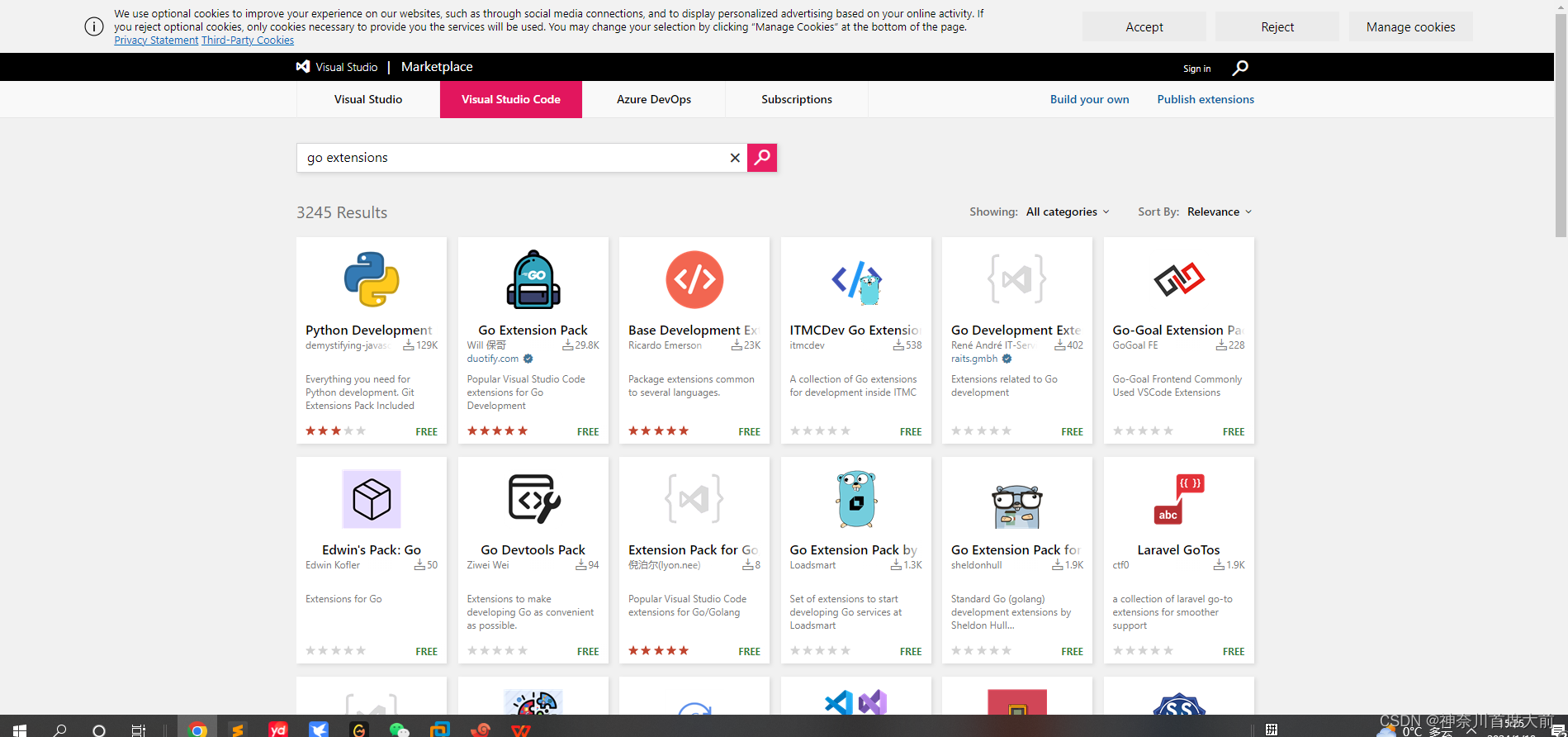Open Go Development Extension placeholder icon

(x=1017, y=279)
